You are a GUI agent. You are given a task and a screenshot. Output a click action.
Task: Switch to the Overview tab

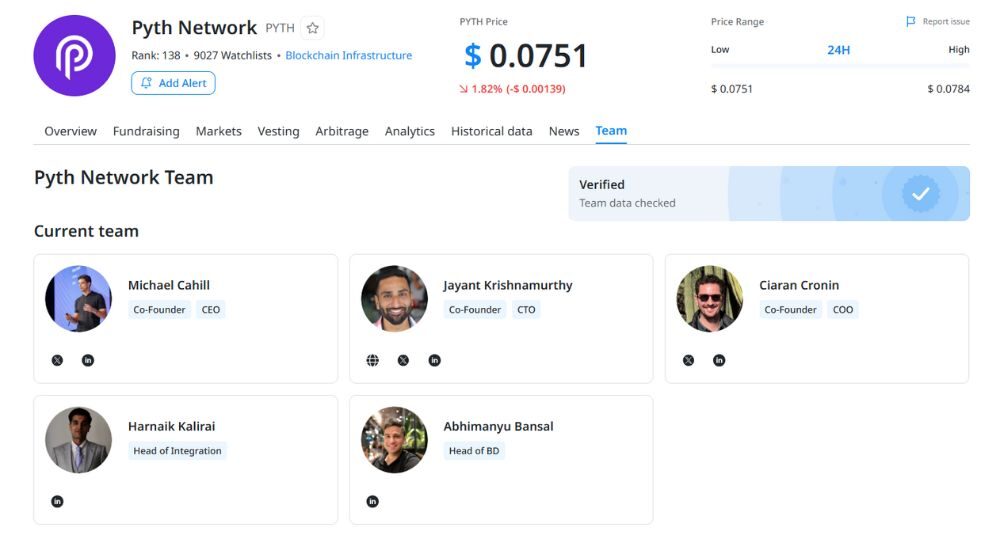click(x=70, y=131)
